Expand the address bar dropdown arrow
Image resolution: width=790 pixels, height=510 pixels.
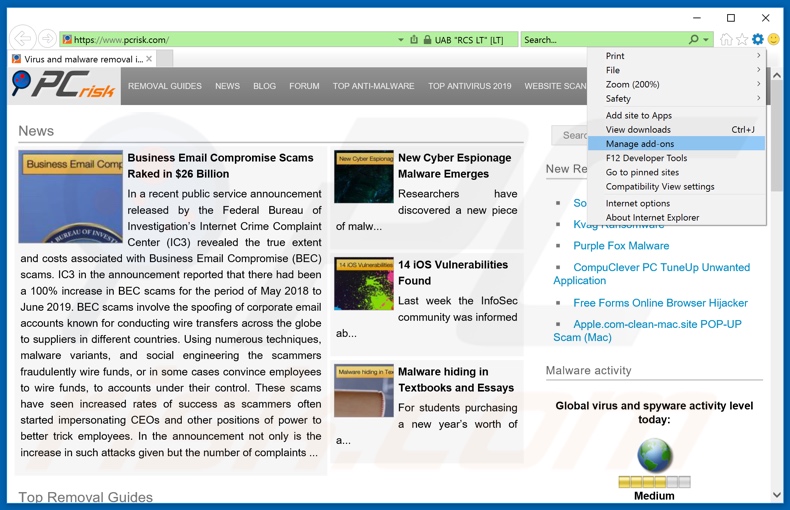click(x=401, y=39)
